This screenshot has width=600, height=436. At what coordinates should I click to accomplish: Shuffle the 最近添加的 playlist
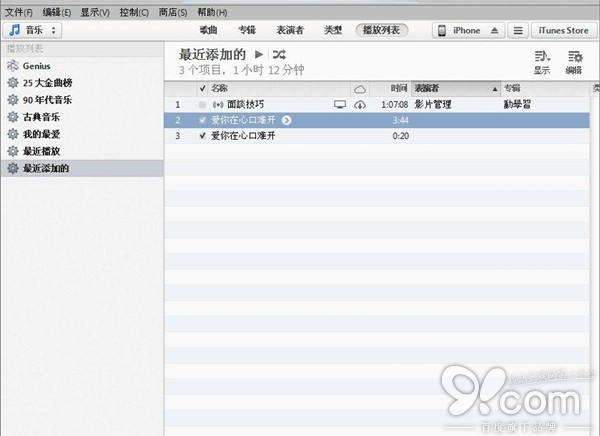pyautogui.click(x=279, y=55)
